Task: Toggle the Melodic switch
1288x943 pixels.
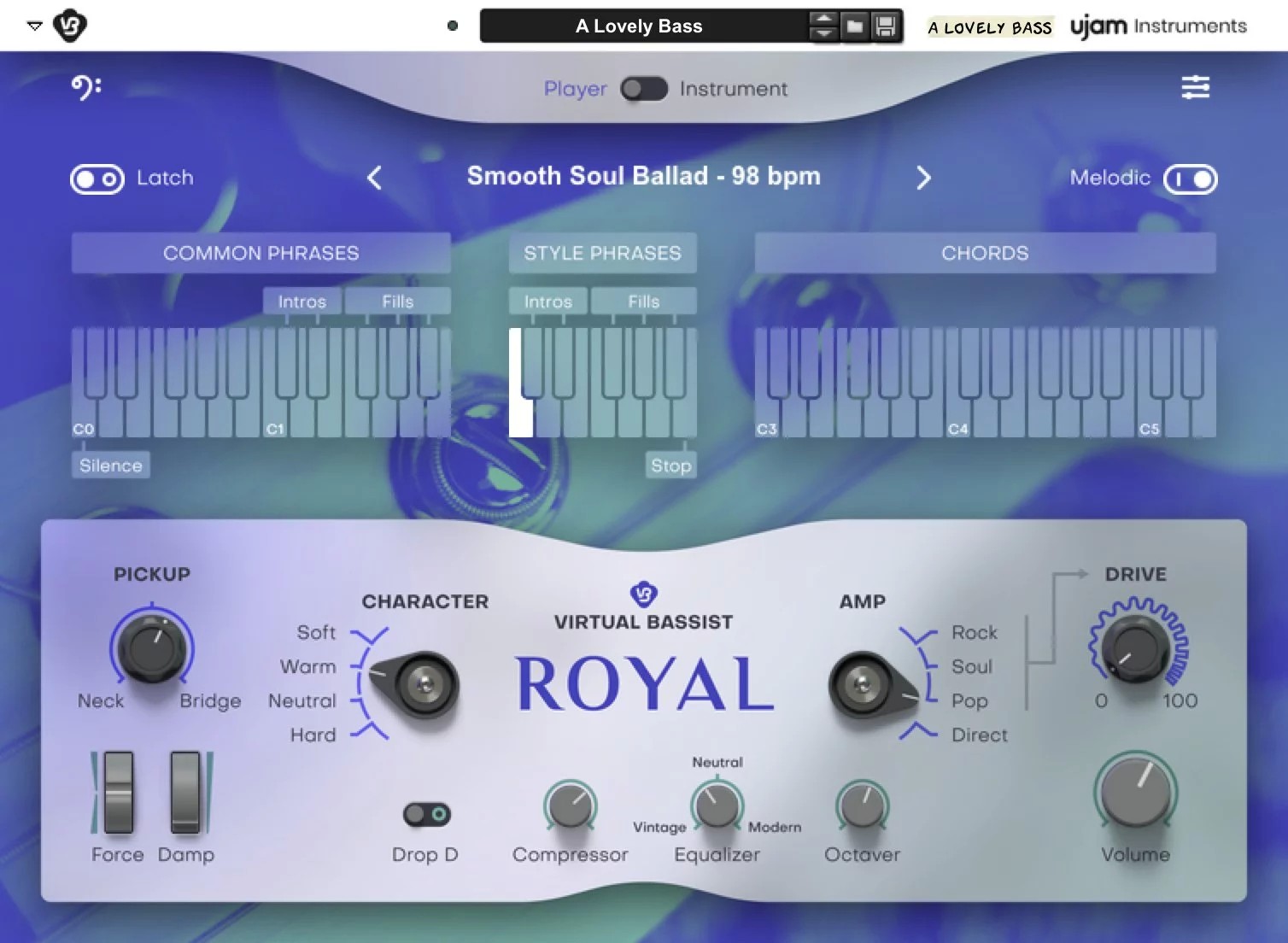Action: [1190, 179]
